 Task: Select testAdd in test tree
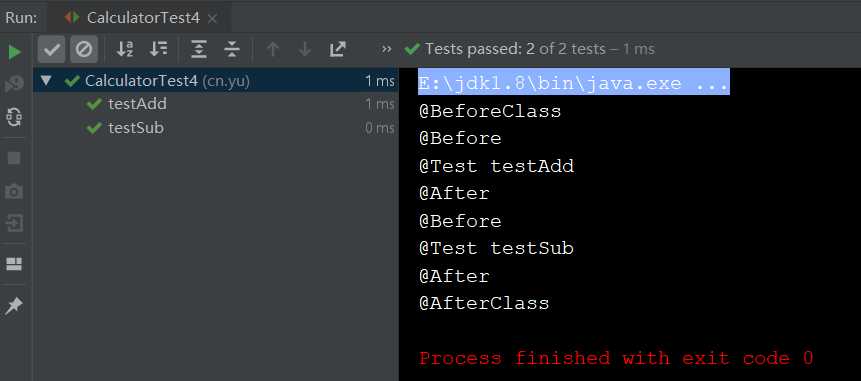coord(137,104)
